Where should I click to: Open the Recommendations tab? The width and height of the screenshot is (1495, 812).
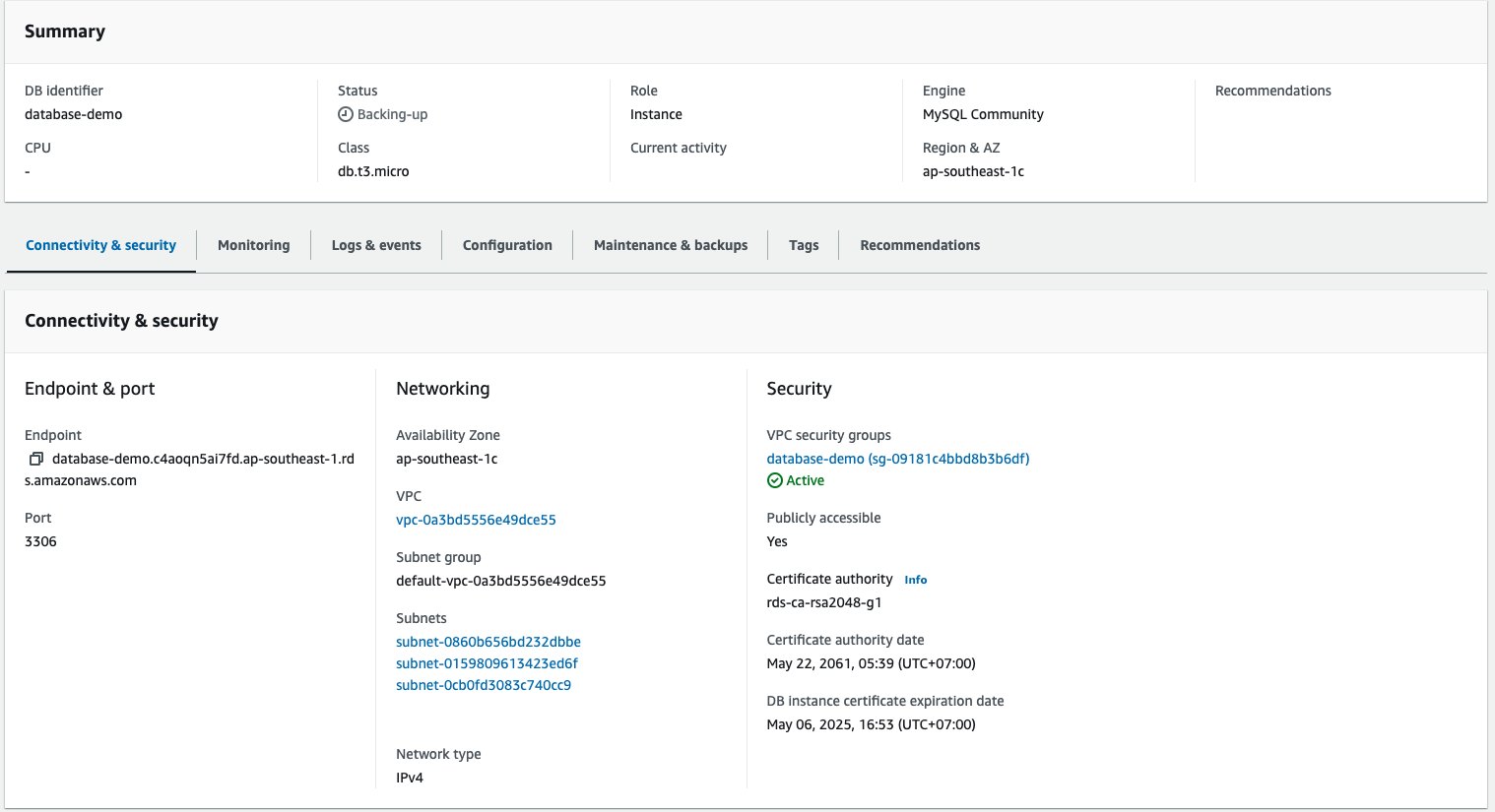coord(920,245)
